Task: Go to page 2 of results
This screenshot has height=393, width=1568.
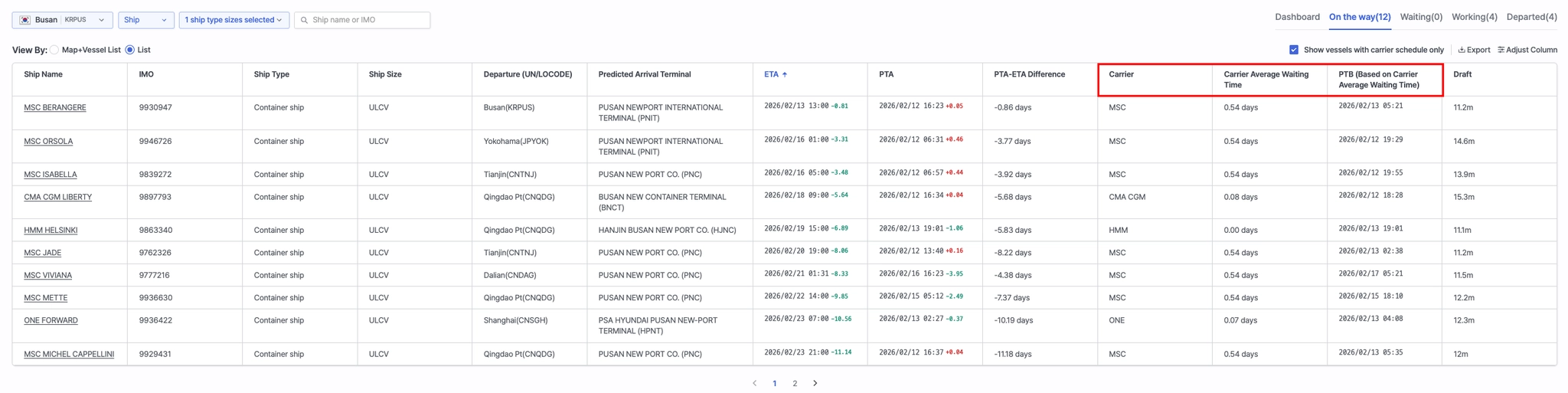Action: click(795, 384)
